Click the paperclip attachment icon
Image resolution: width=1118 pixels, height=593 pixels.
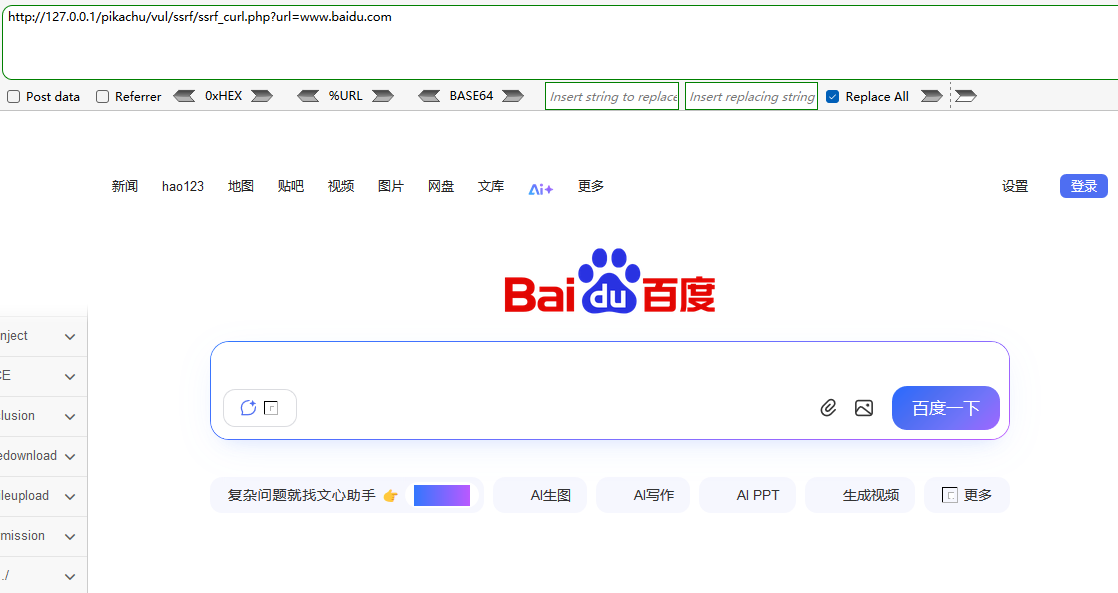pos(828,408)
